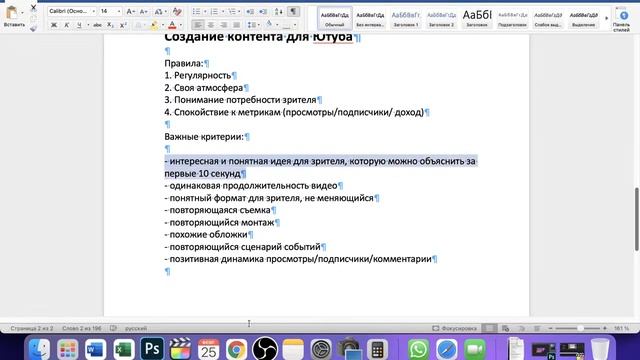
Task: Click the Вставить (Paste) clipboard icon
Action: 11,13
